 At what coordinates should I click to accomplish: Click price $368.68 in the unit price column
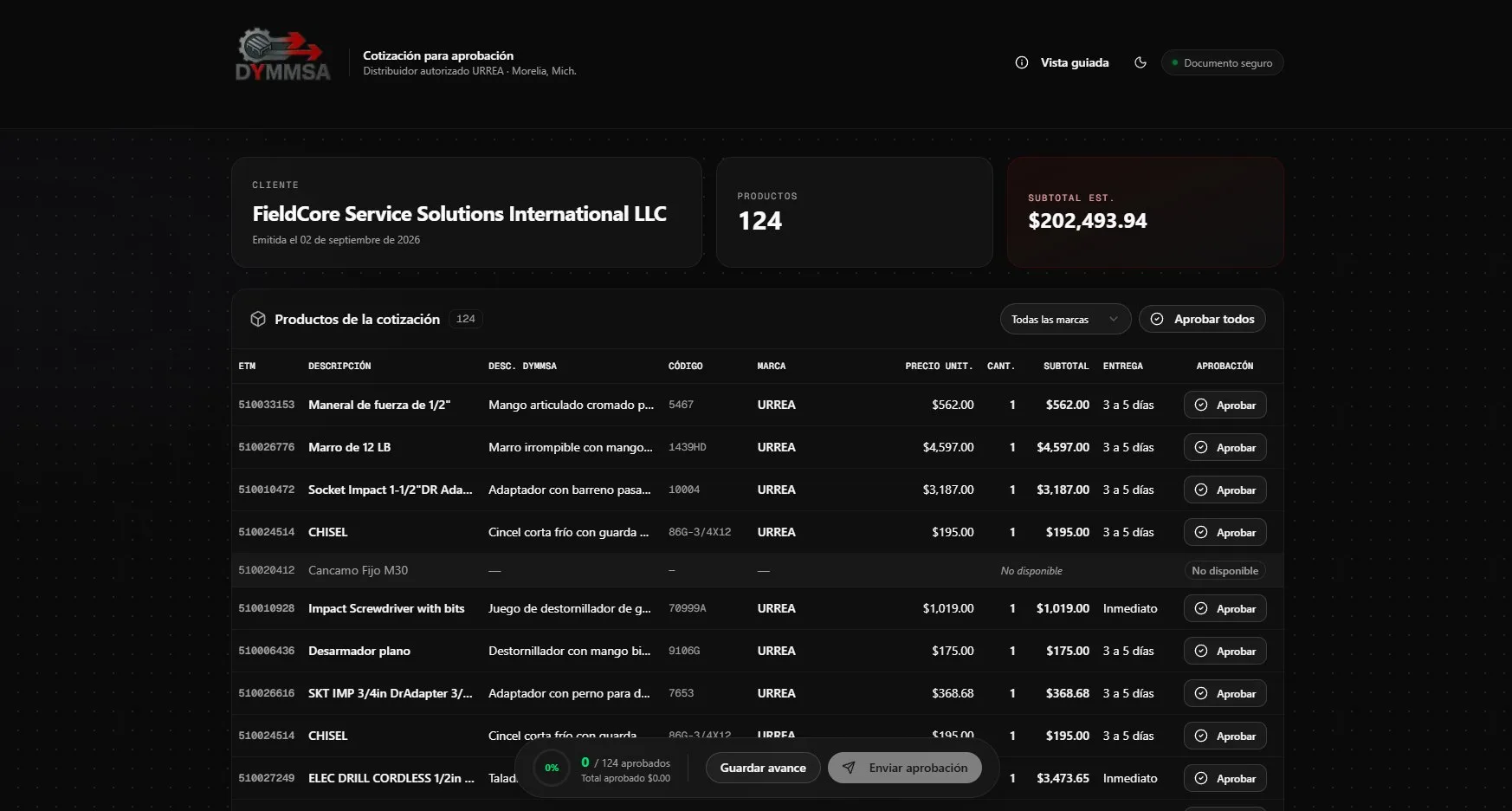point(953,693)
